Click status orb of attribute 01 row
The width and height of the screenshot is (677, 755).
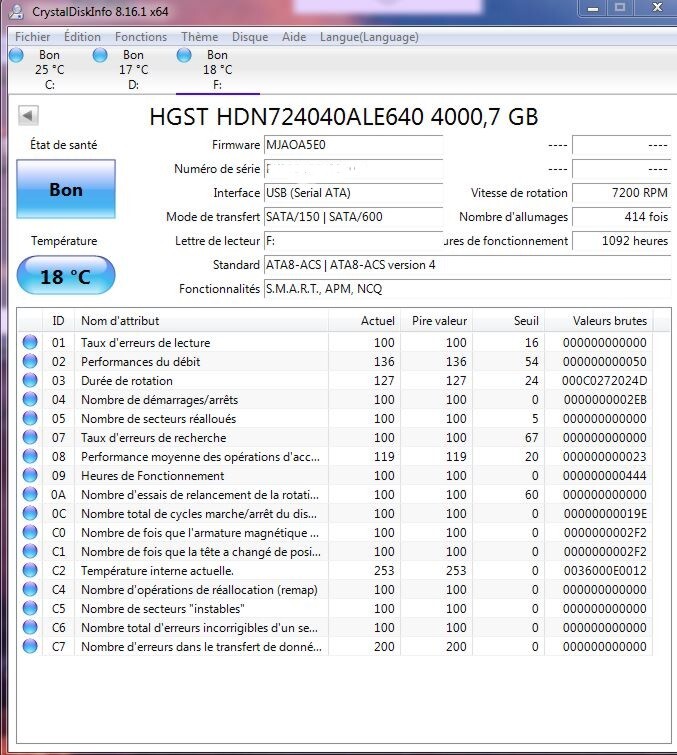tap(30, 342)
